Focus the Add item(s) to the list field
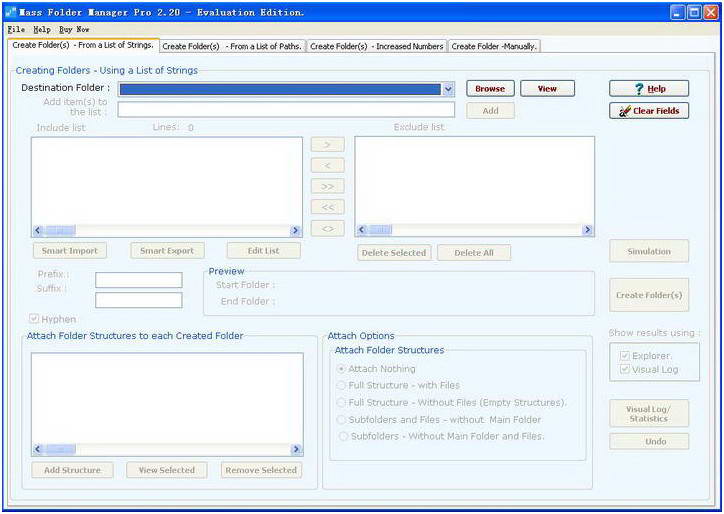 (x=286, y=110)
